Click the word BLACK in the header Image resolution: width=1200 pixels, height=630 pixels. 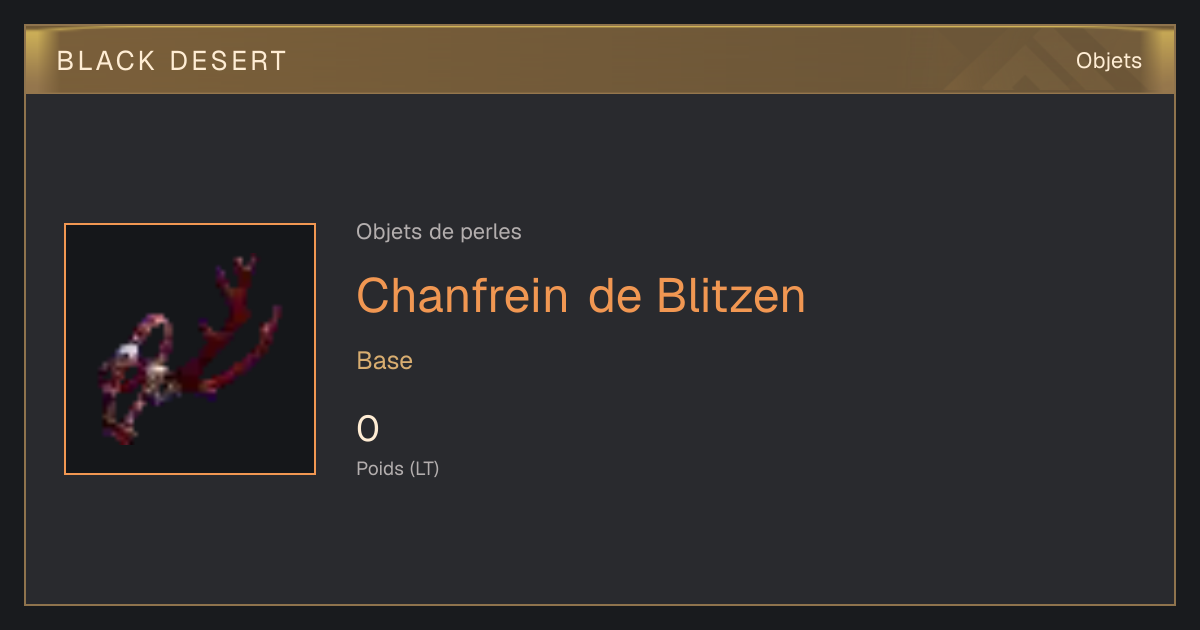(107, 61)
